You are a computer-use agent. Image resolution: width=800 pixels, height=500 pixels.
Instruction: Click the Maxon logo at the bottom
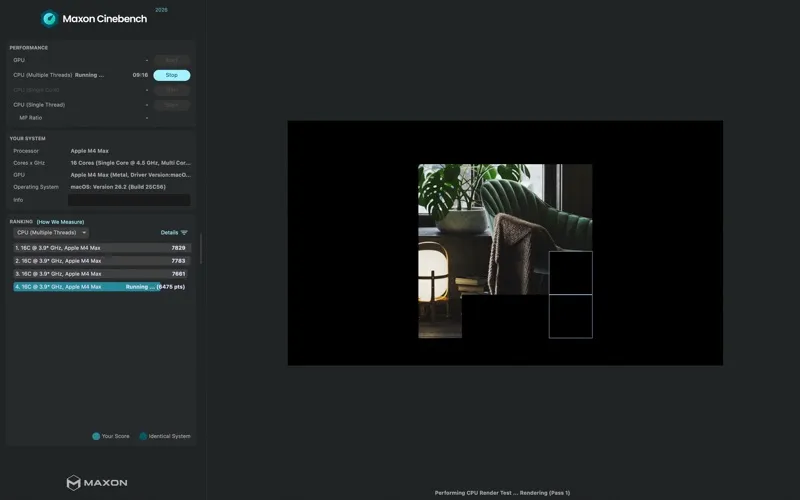point(97,483)
